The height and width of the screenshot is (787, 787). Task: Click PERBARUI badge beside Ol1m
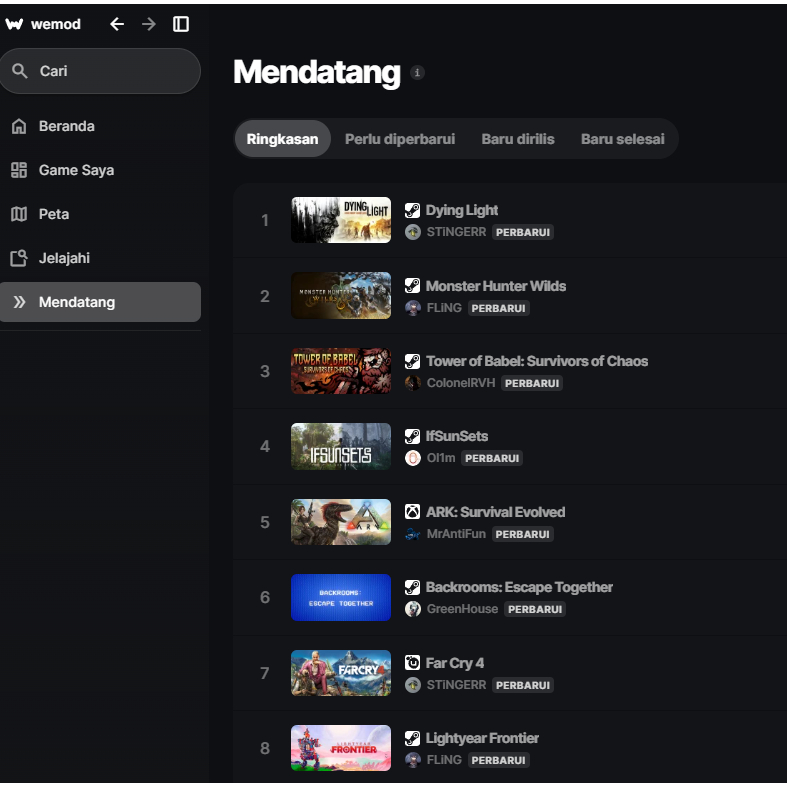492,458
